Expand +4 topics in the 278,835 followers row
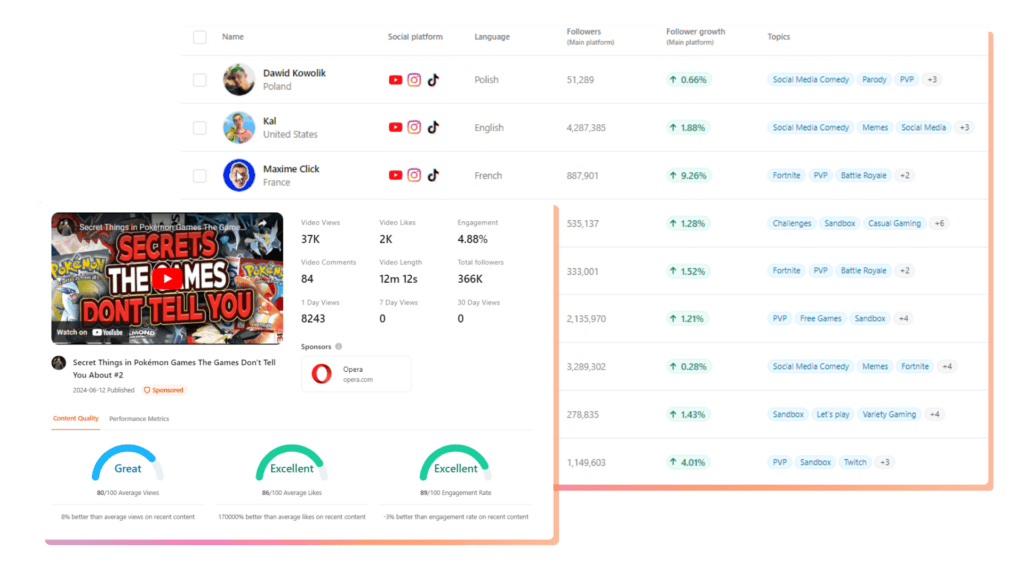 coord(935,414)
